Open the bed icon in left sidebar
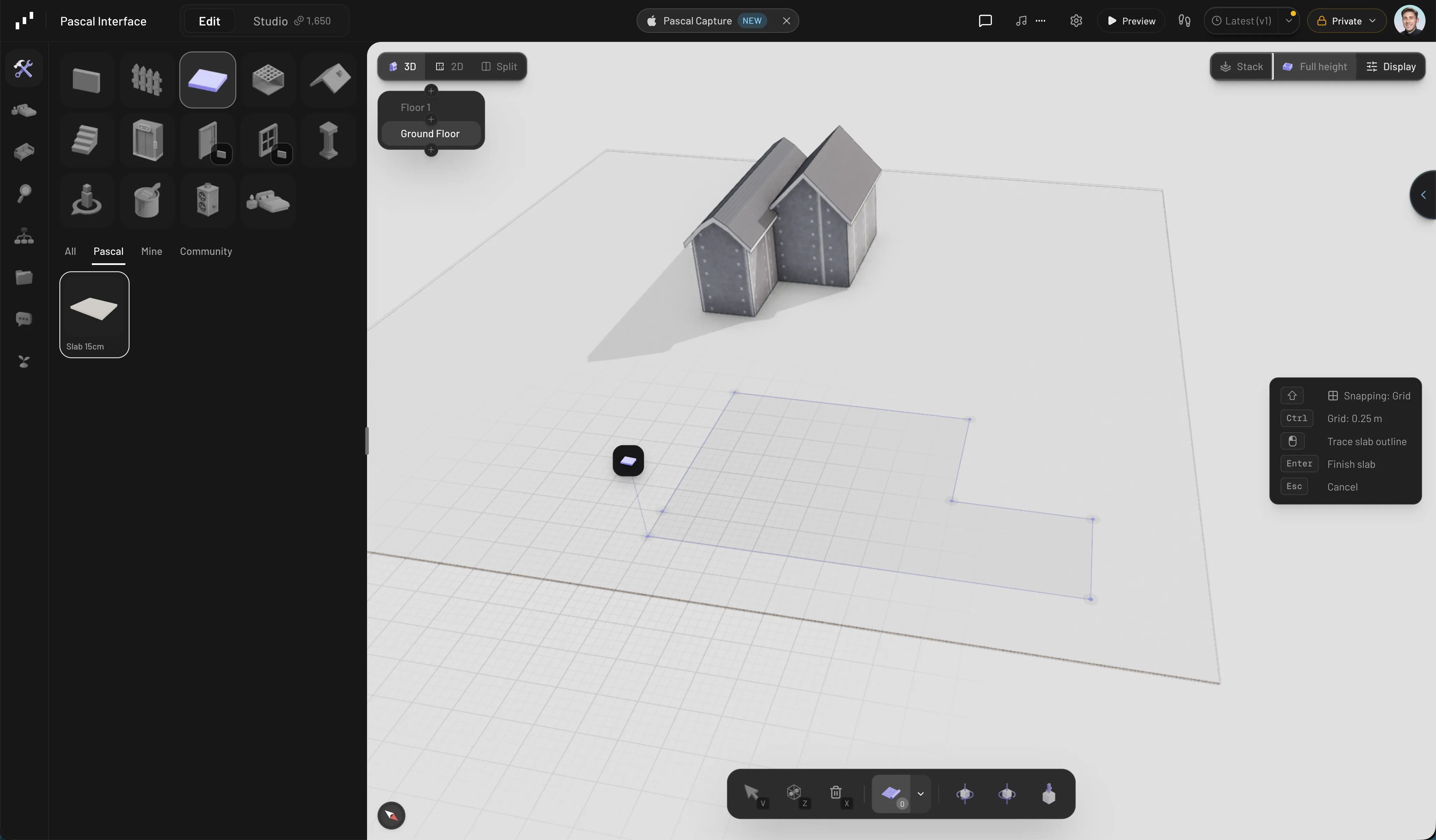Image resolution: width=1436 pixels, height=840 pixels. pos(24,110)
